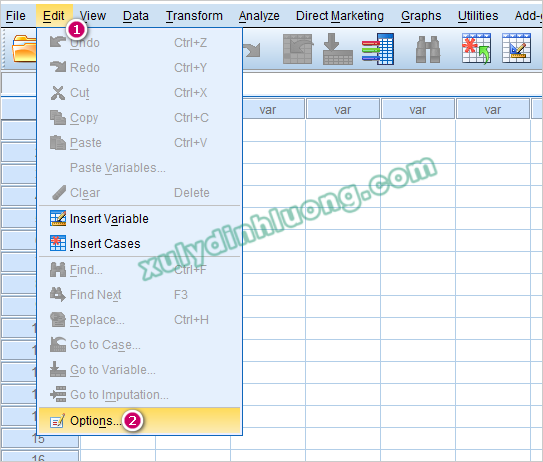Viewport: 543px width, 462px height.
Task: Click the Go to Case toolbar icon
Action: click(298, 49)
